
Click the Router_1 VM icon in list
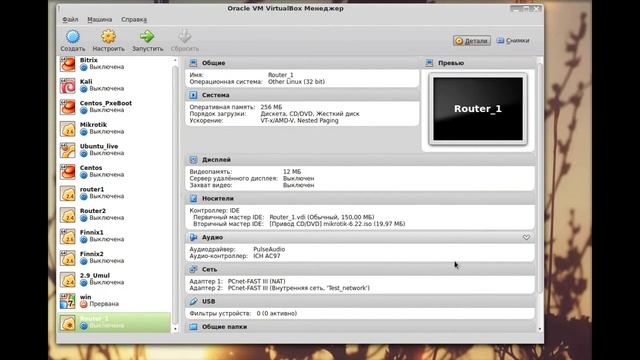click(x=68, y=323)
